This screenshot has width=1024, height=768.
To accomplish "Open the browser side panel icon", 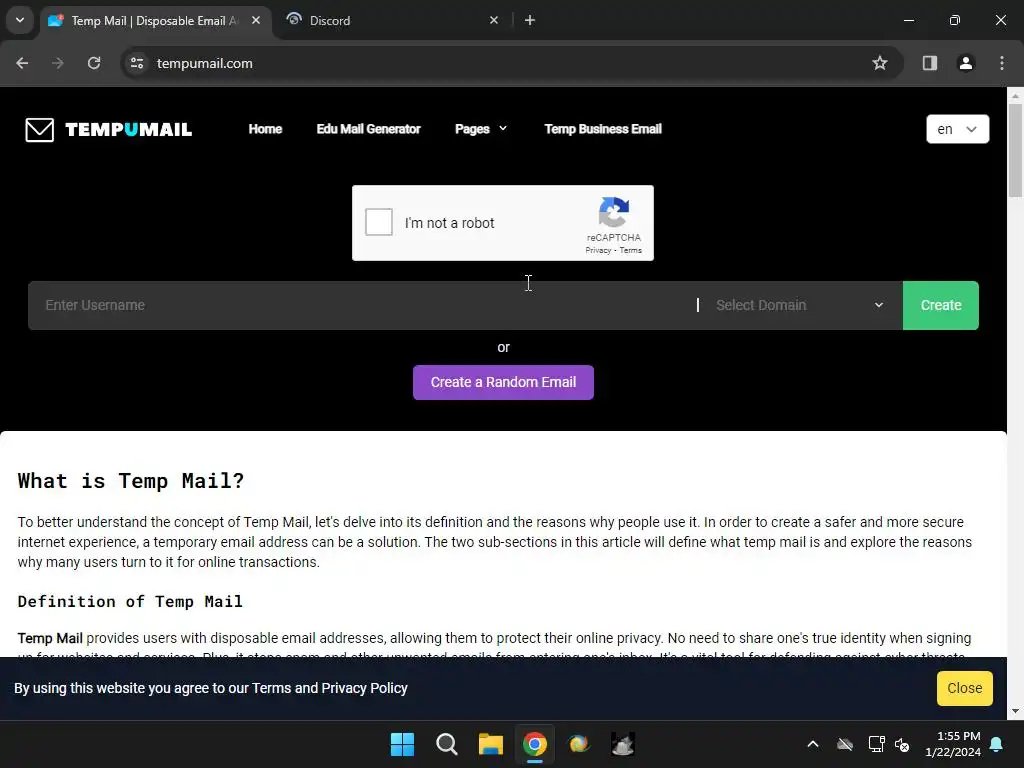I will click(930, 63).
